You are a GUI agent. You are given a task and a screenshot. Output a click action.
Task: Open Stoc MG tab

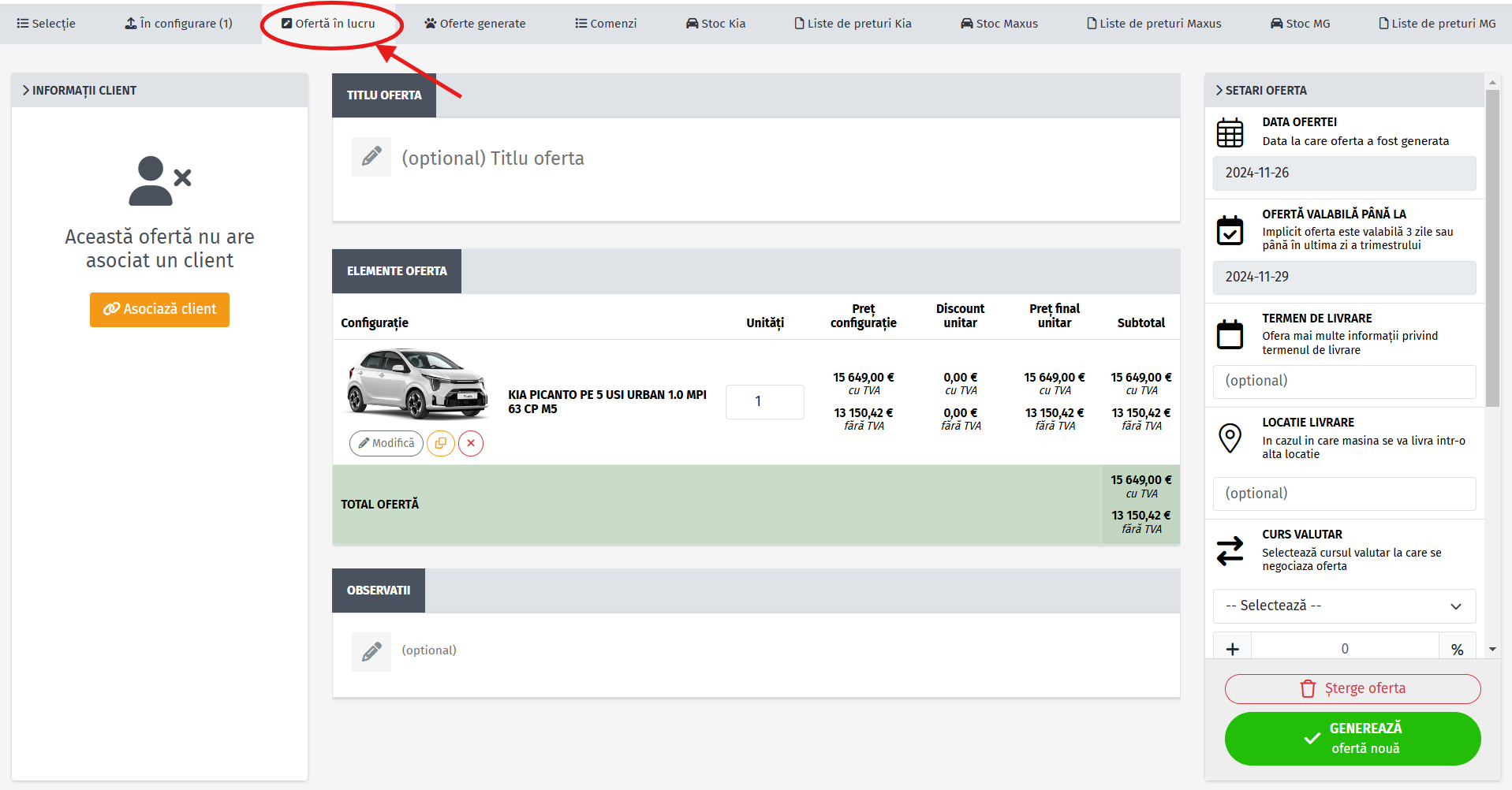pyautogui.click(x=1300, y=24)
